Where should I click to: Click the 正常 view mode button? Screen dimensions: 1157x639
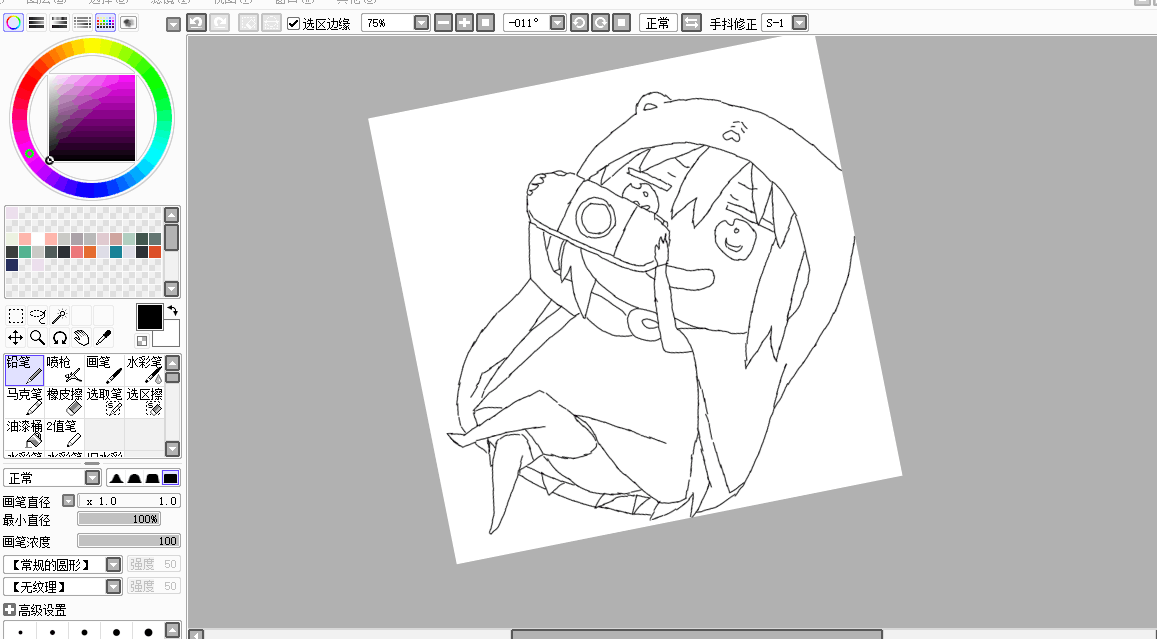pyautogui.click(x=657, y=23)
